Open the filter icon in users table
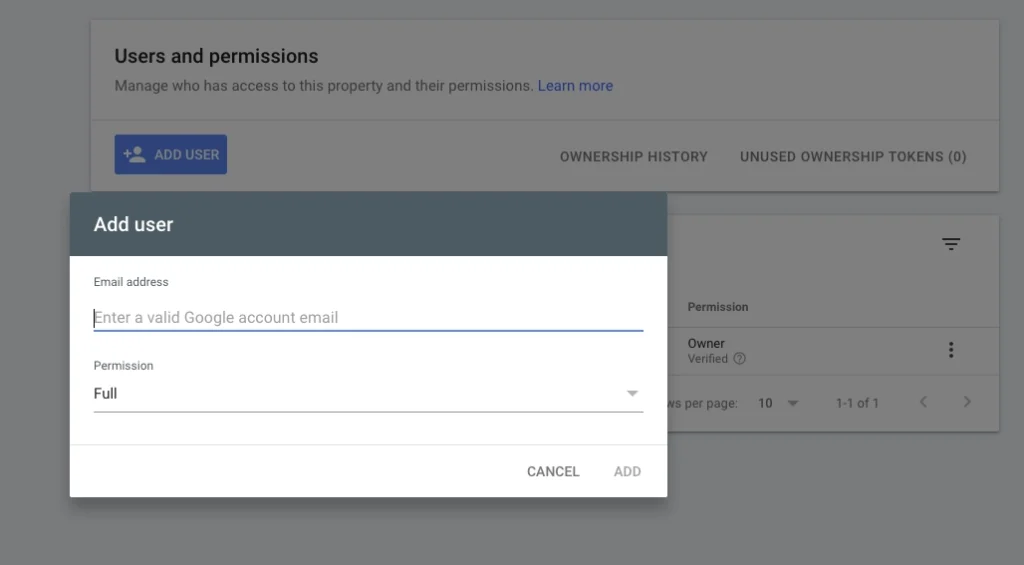Viewport: 1024px width, 565px height. coord(951,244)
